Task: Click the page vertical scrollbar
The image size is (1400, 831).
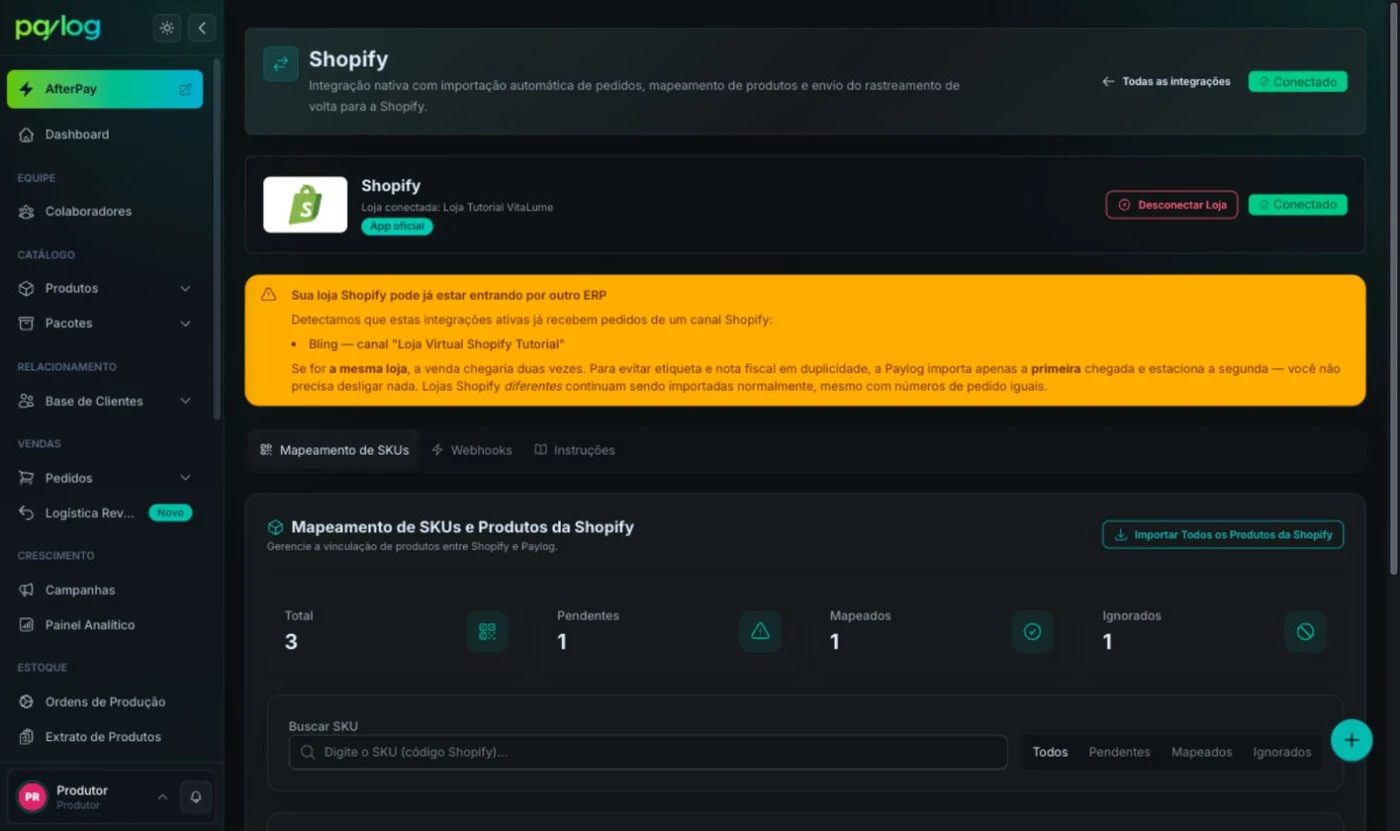Action: click(1394, 290)
